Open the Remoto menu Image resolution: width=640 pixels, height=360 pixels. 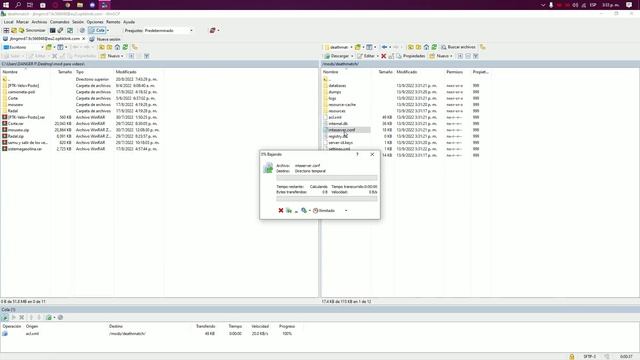click(113, 22)
